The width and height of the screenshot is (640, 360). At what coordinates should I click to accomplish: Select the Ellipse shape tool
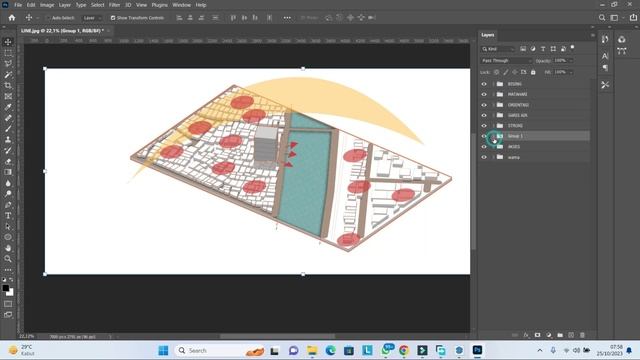click(8, 237)
